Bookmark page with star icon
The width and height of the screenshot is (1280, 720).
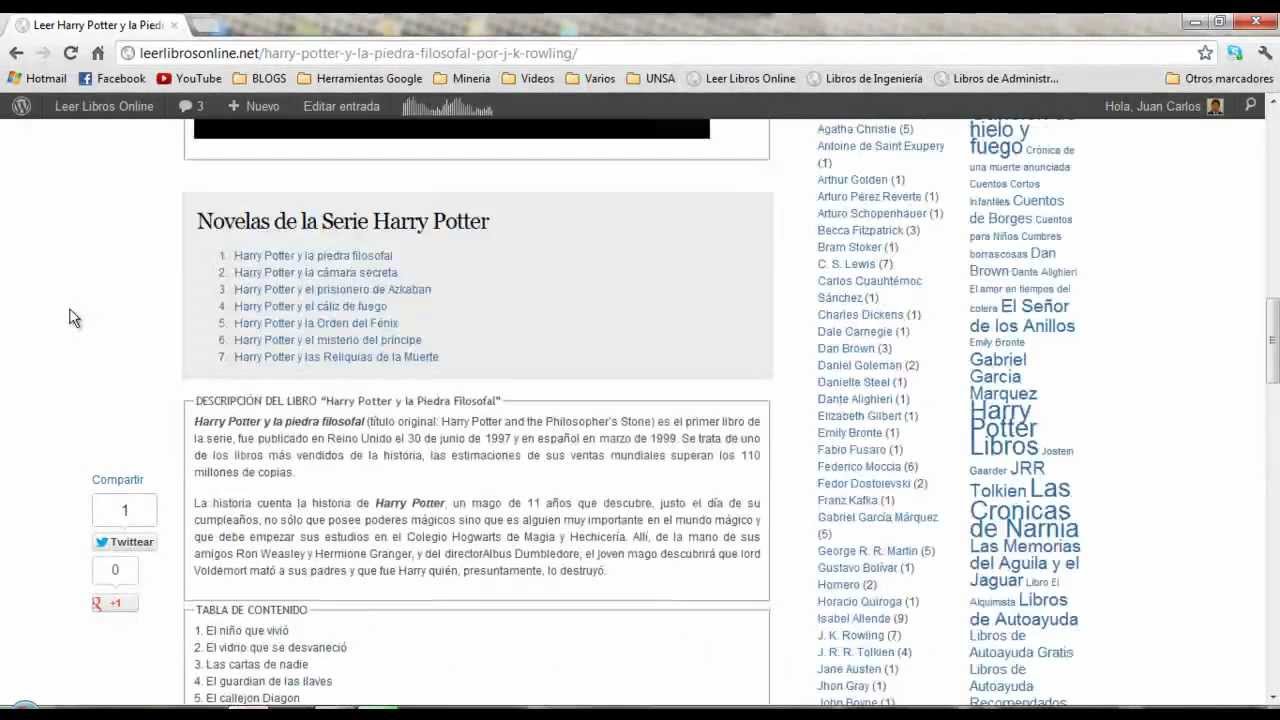(x=1205, y=53)
